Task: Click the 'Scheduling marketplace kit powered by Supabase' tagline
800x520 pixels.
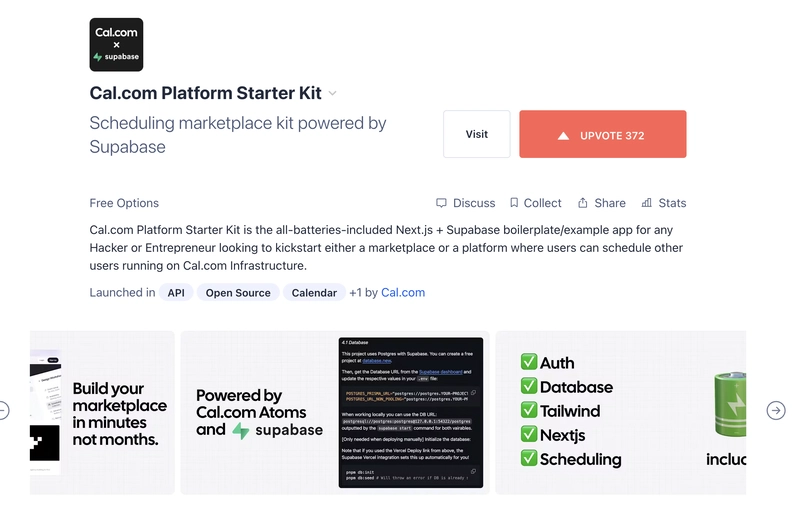Action: pyautogui.click(x=238, y=135)
